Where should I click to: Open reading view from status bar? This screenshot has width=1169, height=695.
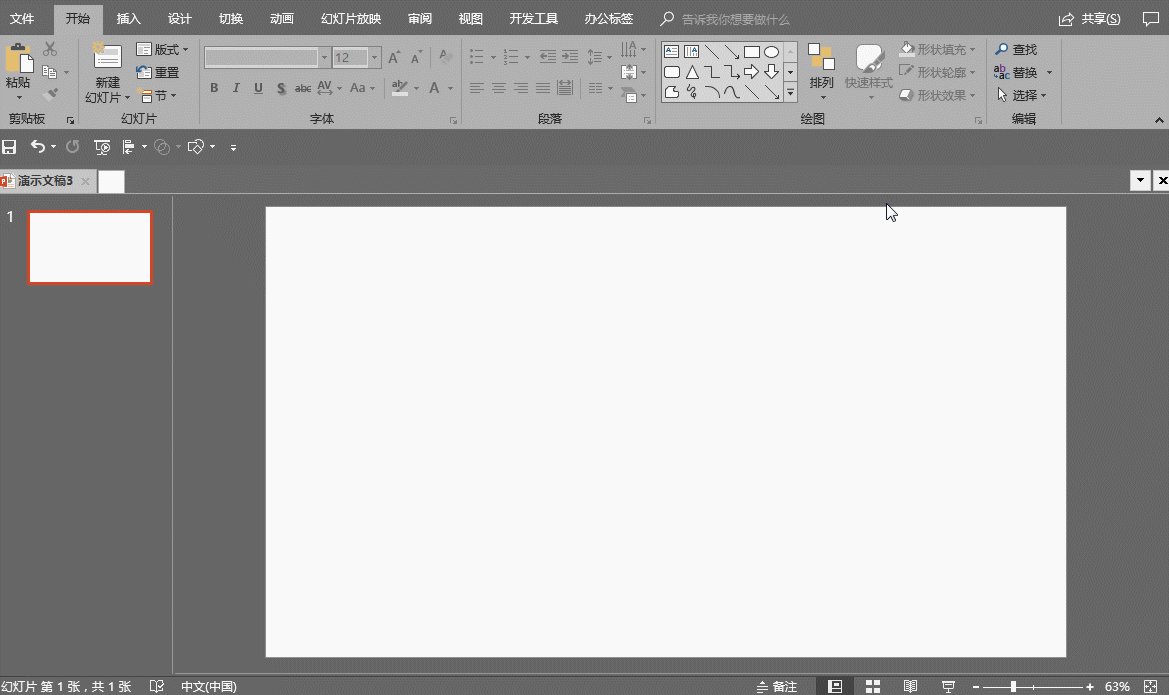pyautogui.click(x=910, y=686)
